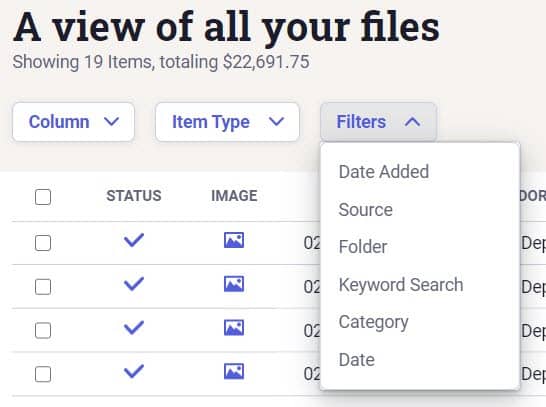Screen dimensions: 546x407
Task: Check the third row's checkbox
Action: (x=43, y=330)
